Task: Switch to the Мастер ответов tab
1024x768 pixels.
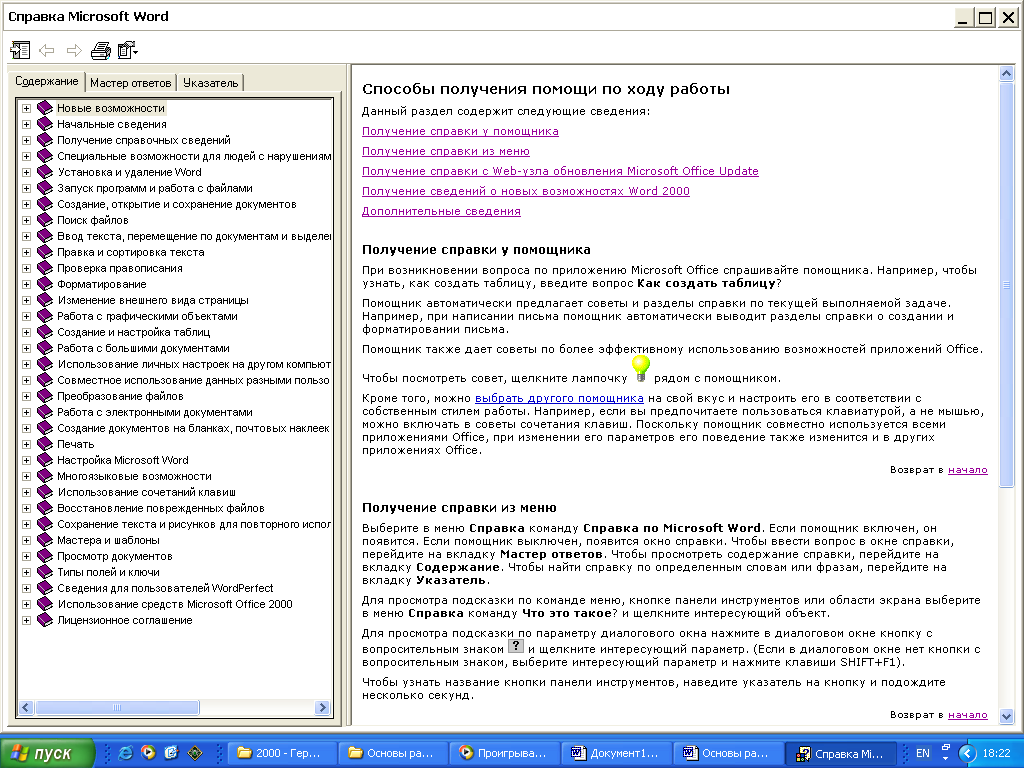Action: tap(131, 83)
